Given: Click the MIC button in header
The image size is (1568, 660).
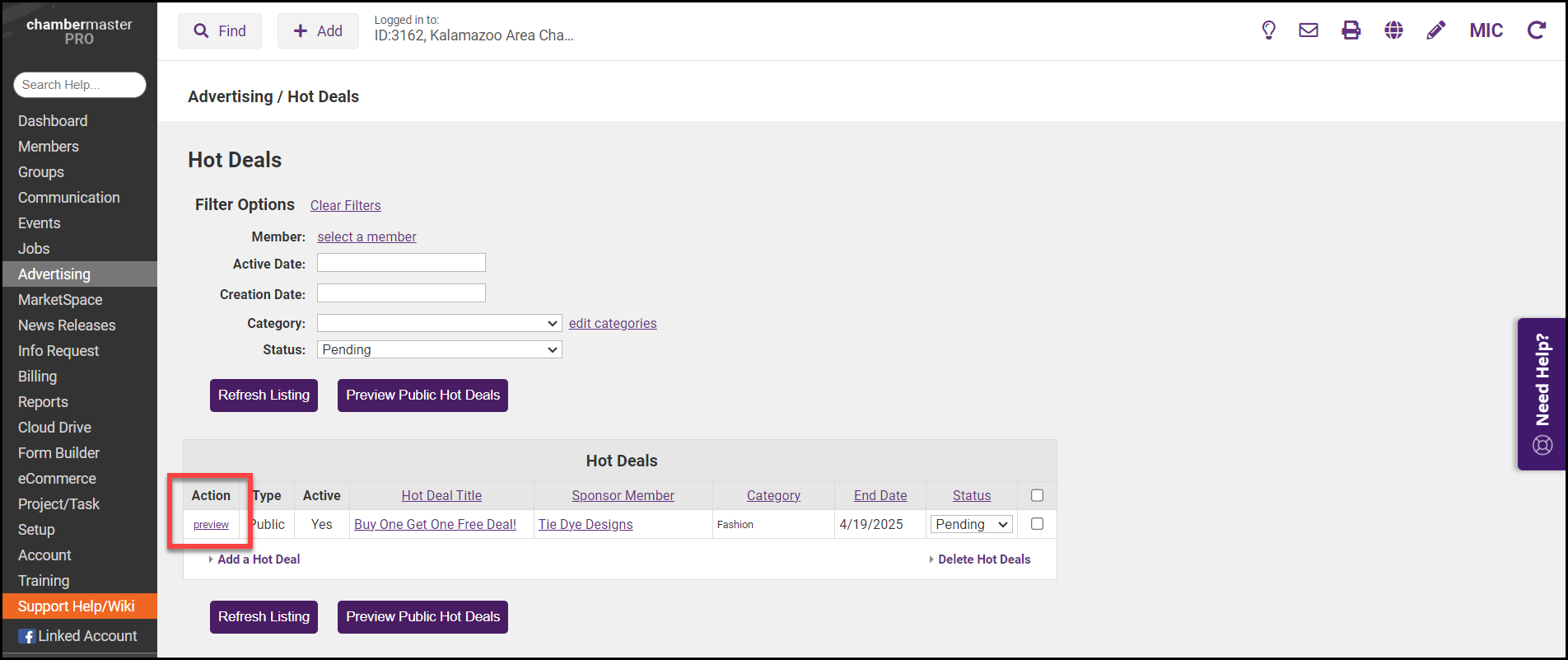Looking at the screenshot, I should 1486,30.
